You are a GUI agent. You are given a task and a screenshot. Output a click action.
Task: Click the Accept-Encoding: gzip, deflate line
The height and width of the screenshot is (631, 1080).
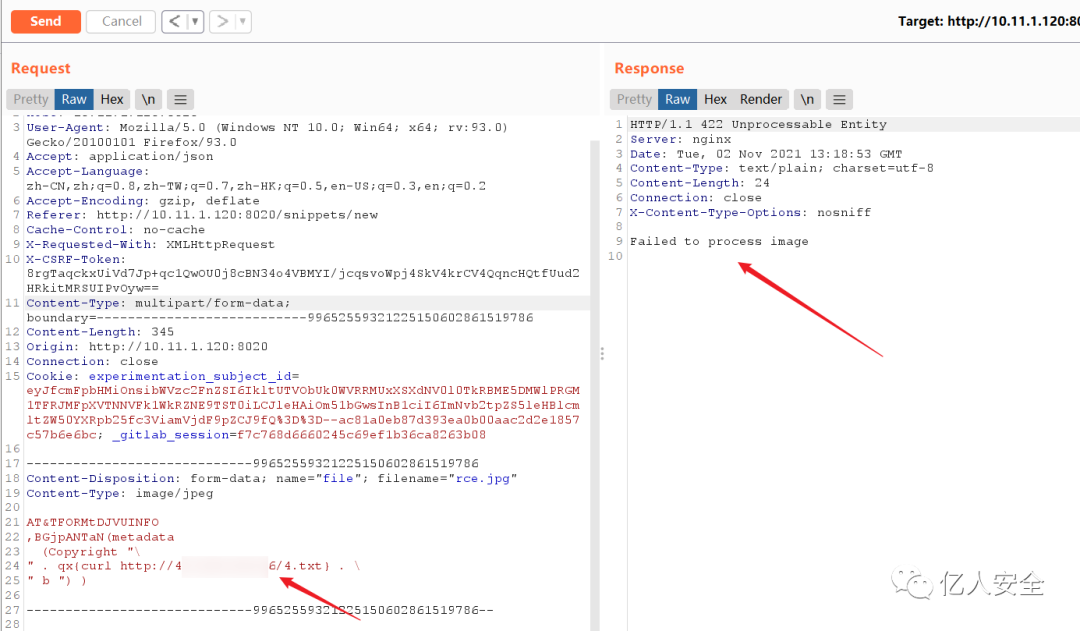(x=143, y=200)
